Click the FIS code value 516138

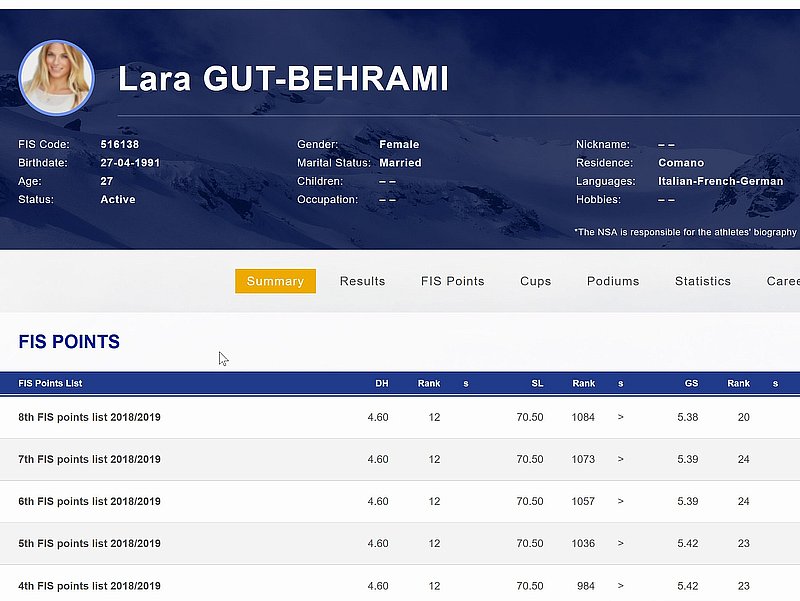[119, 144]
